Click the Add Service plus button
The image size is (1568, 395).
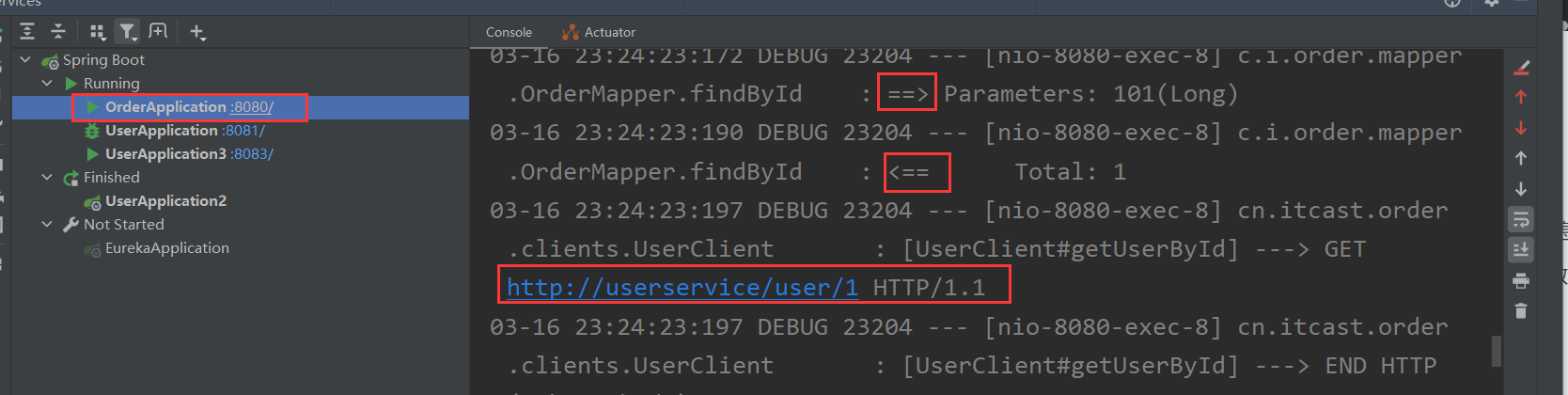197,32
